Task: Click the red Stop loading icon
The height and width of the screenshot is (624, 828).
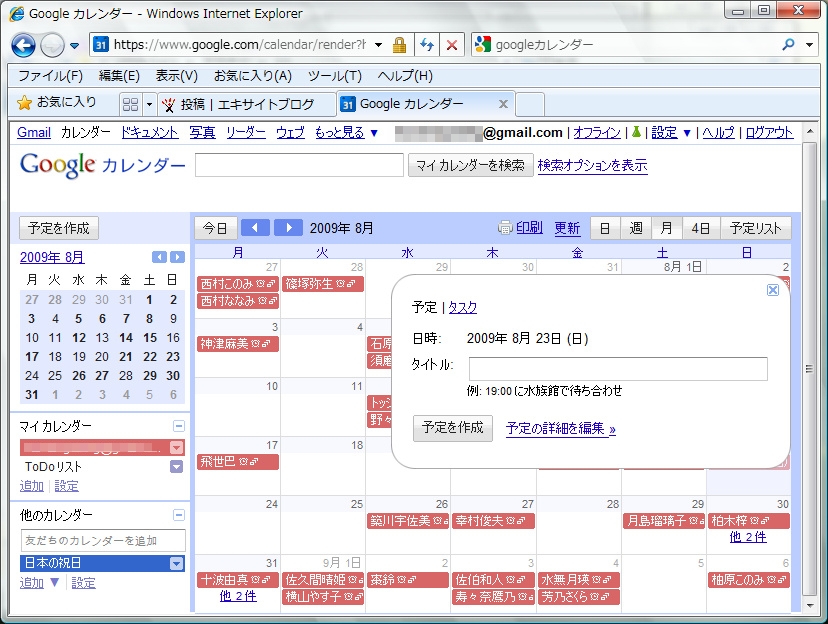Action: click(x=452, y=45)
